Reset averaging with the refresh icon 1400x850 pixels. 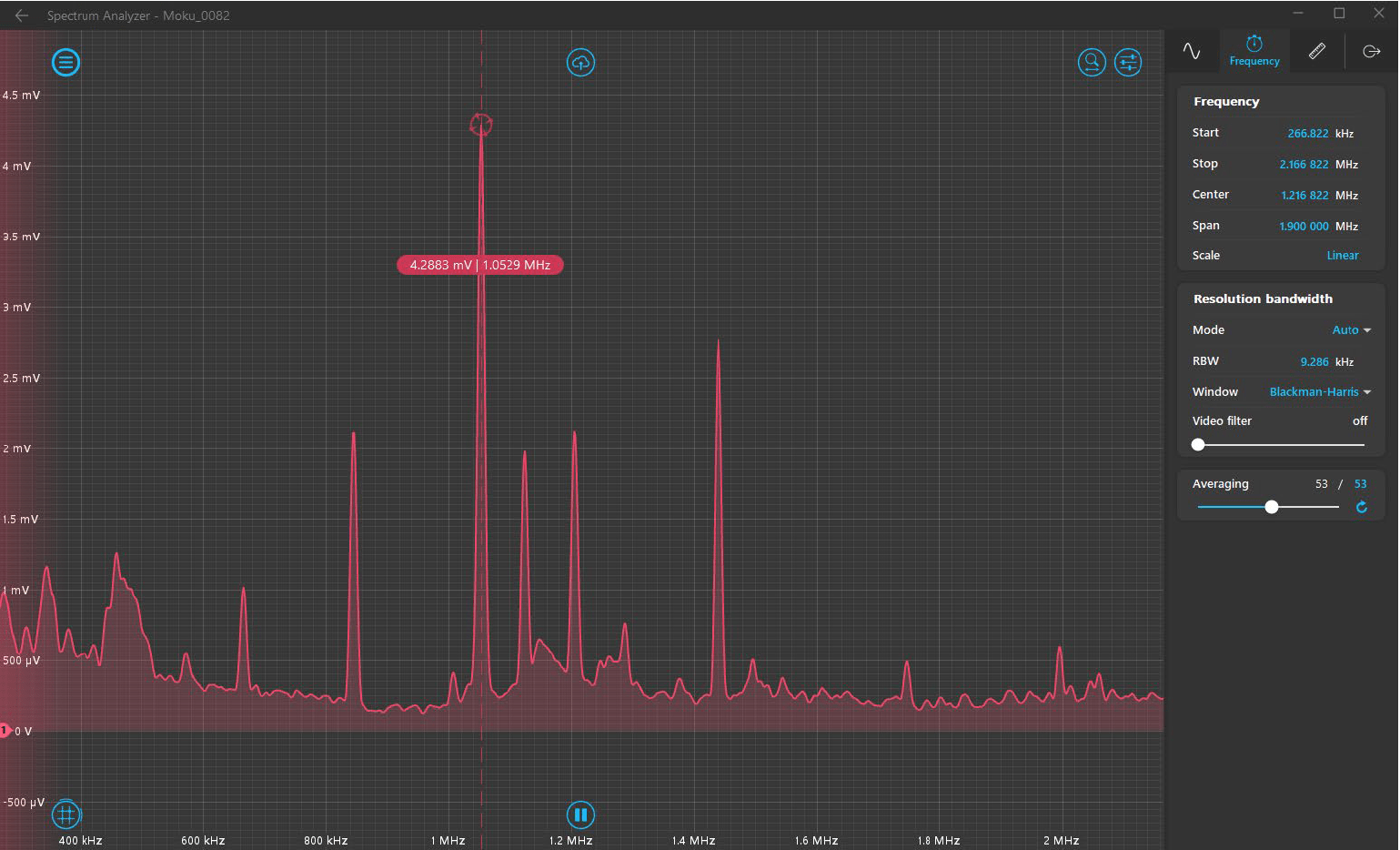coord(1362,507)
